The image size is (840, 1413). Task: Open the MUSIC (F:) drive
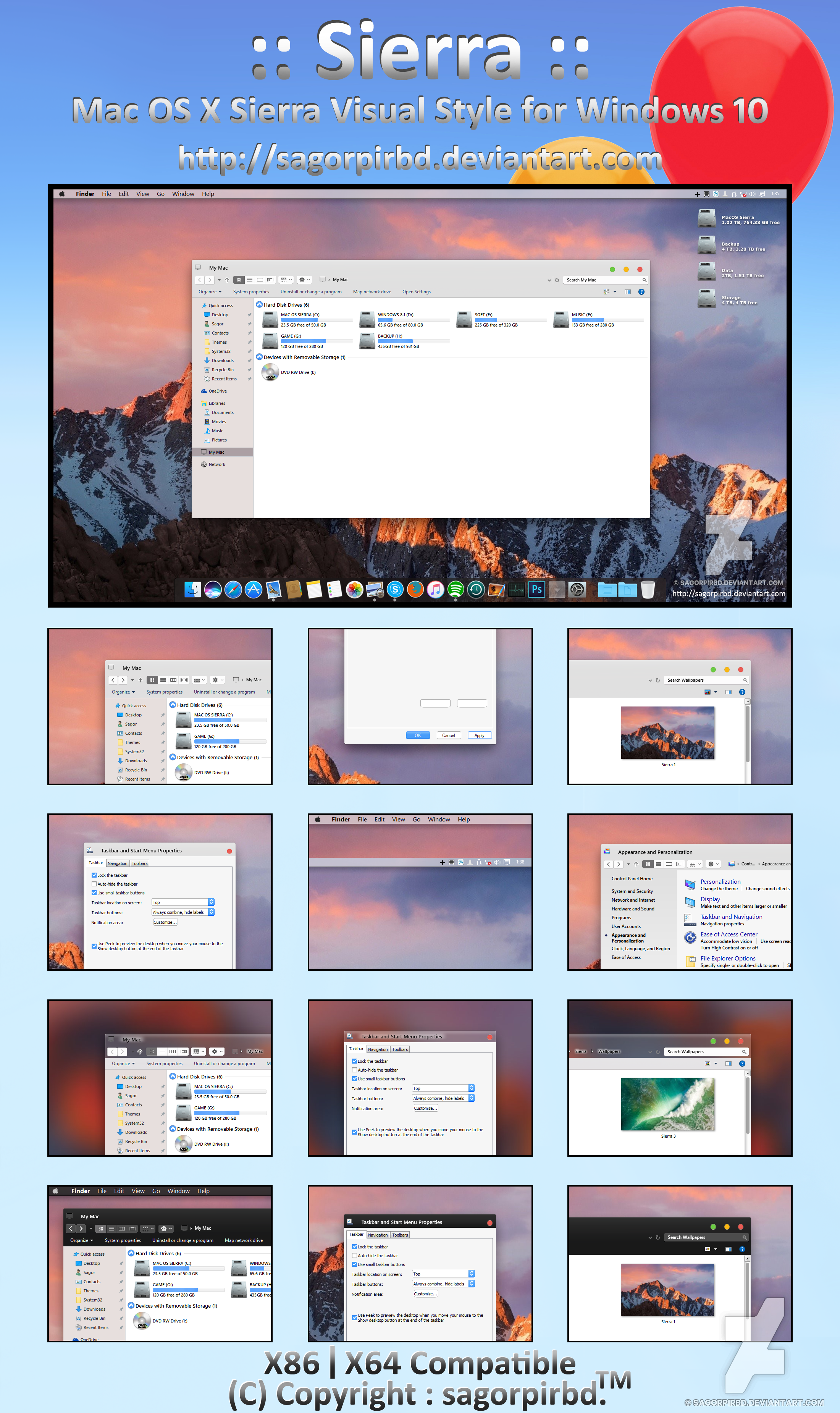click(x=598, y=319)
